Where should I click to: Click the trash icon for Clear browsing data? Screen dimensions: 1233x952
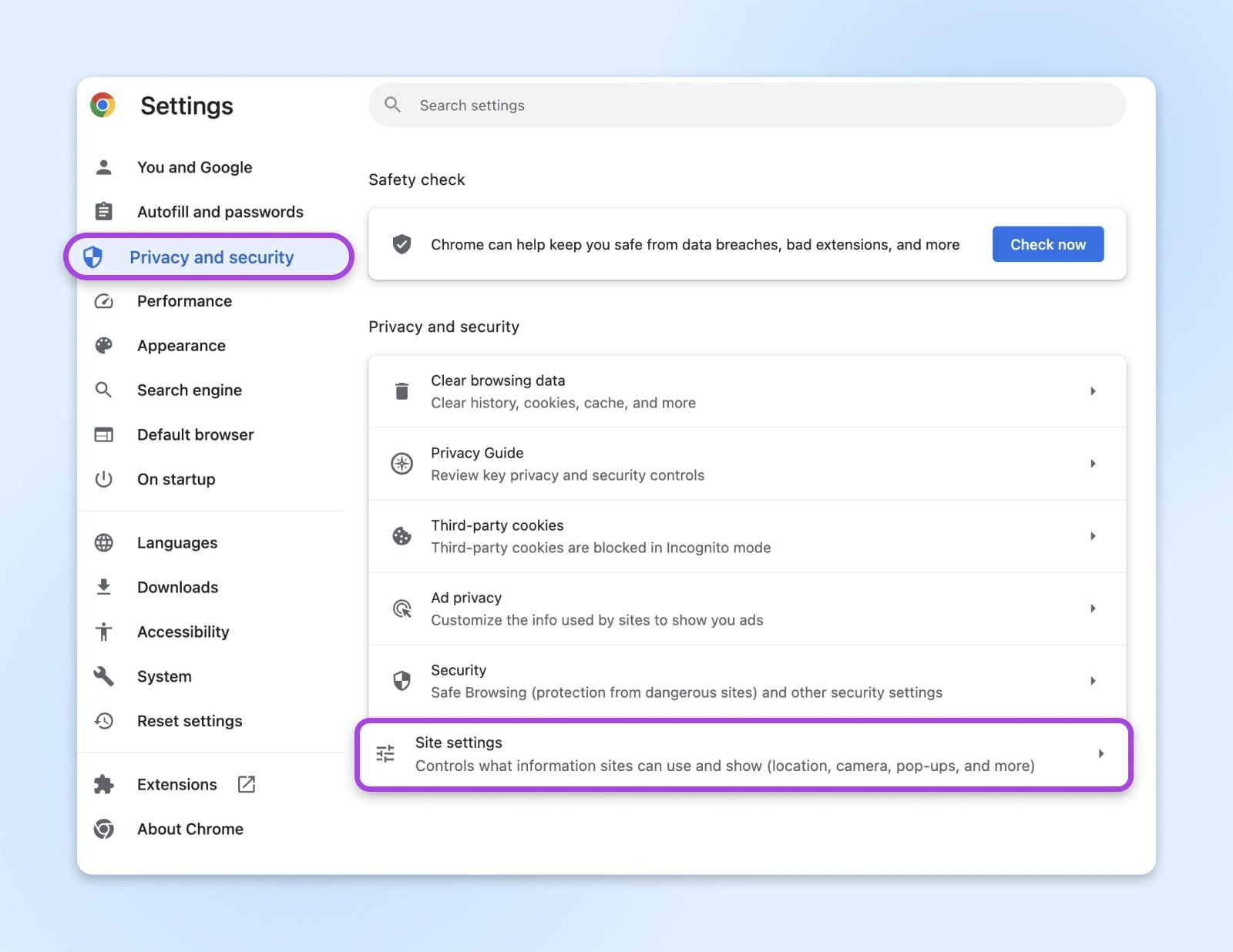click(401, 391)
